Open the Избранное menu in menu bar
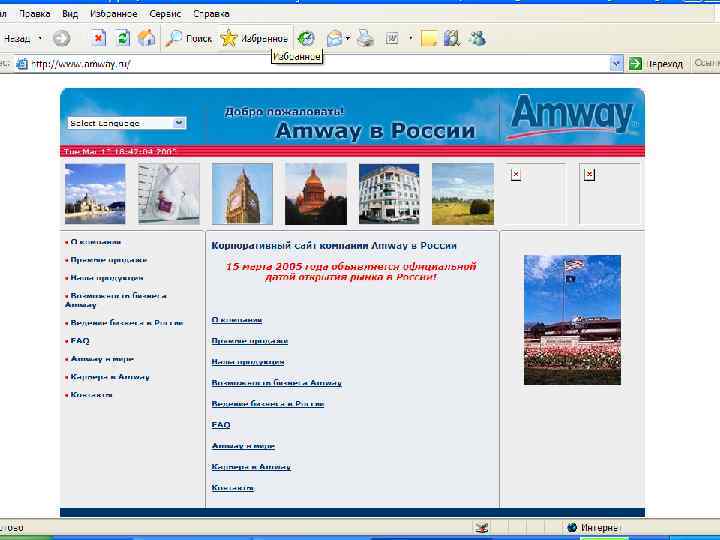Screen dimensions: 720x540 coord(113,14)
